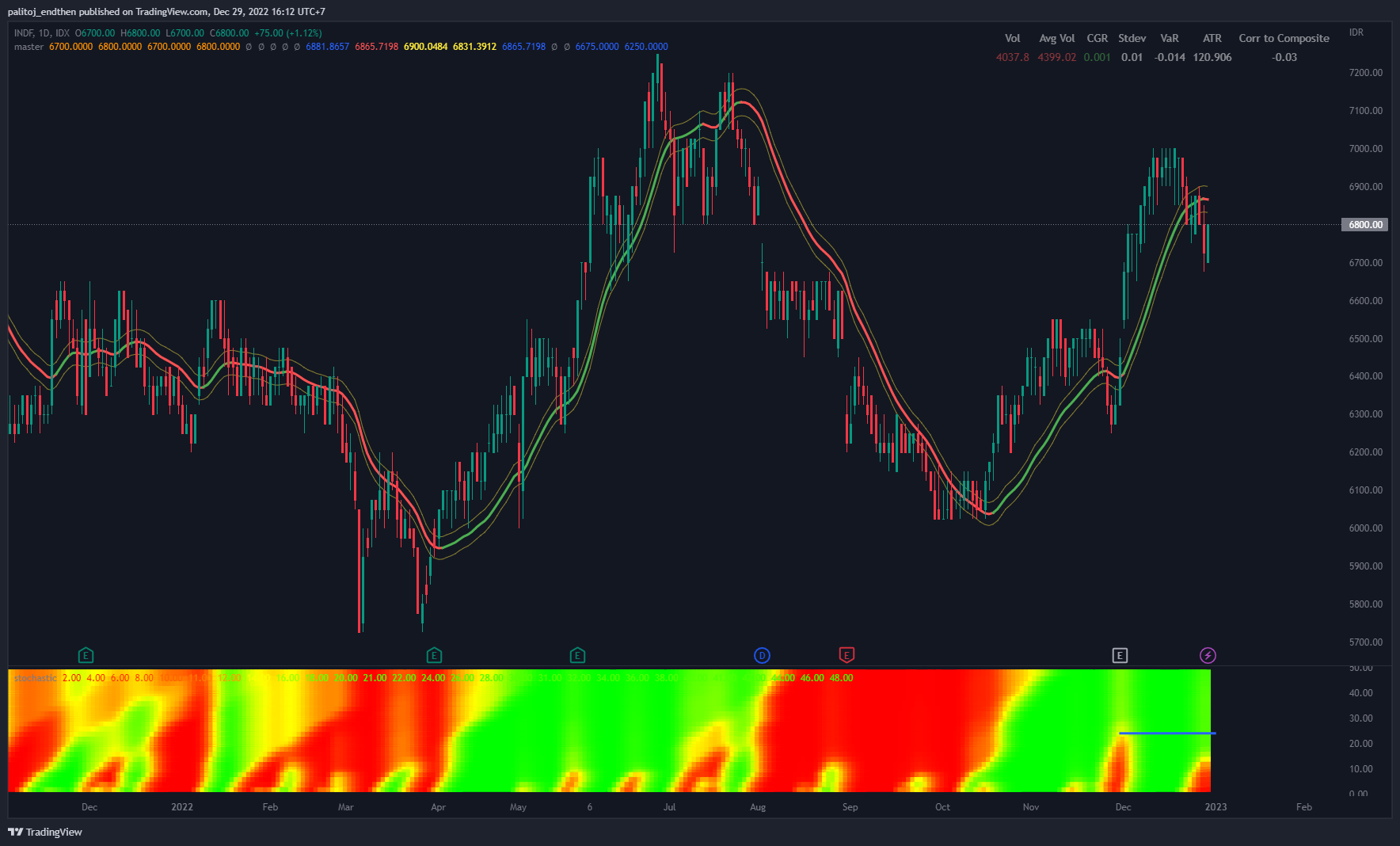Click the Oct label on the time axis
The height and width of the screenshot is (846, 1400).
(x=942, y=807)
